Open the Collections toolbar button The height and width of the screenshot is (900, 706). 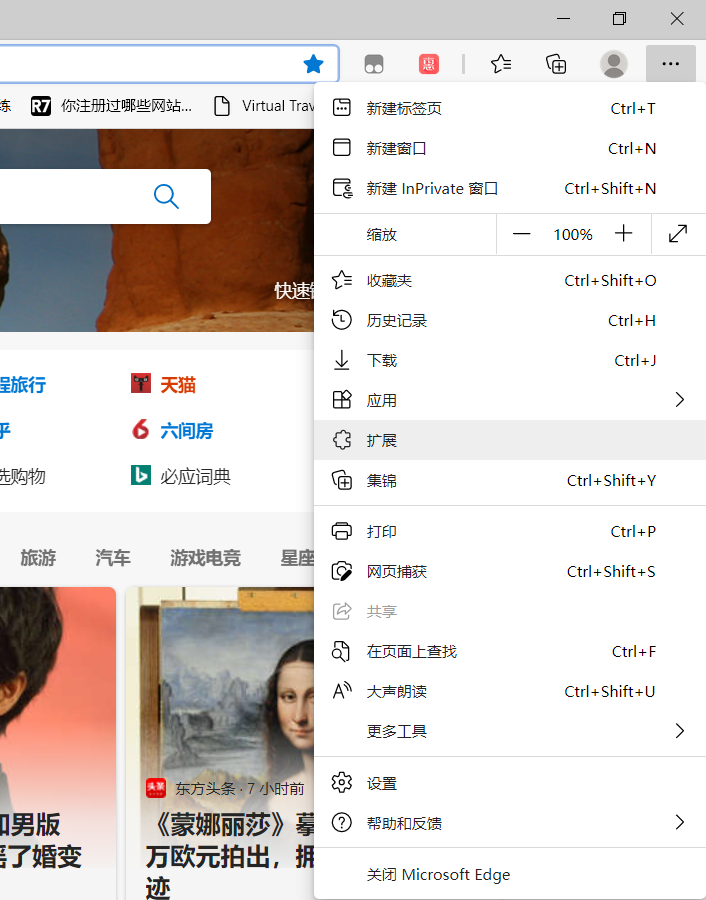556,64
